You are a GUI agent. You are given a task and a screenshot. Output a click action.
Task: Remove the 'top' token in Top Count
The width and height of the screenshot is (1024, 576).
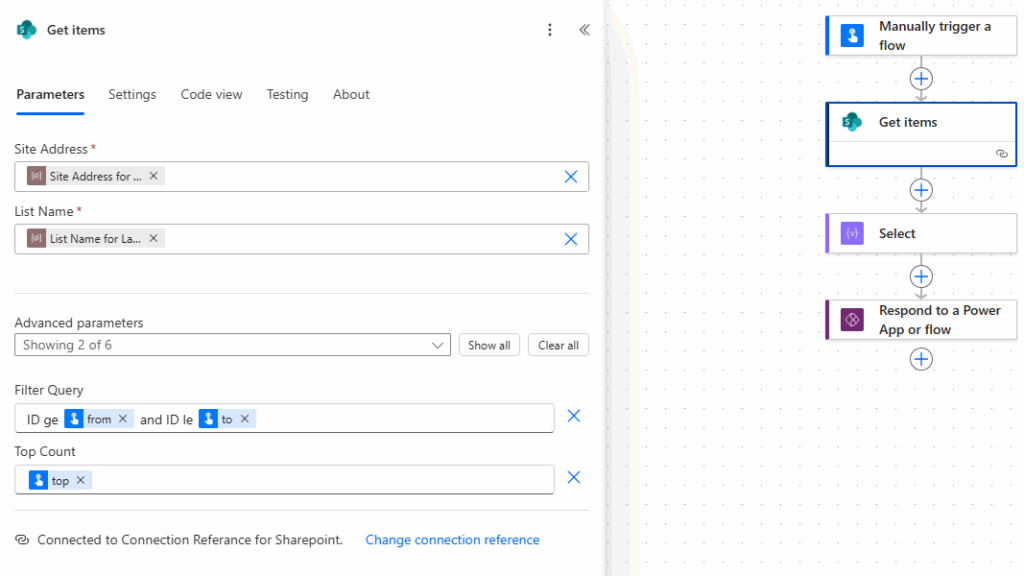pos(80,480)
